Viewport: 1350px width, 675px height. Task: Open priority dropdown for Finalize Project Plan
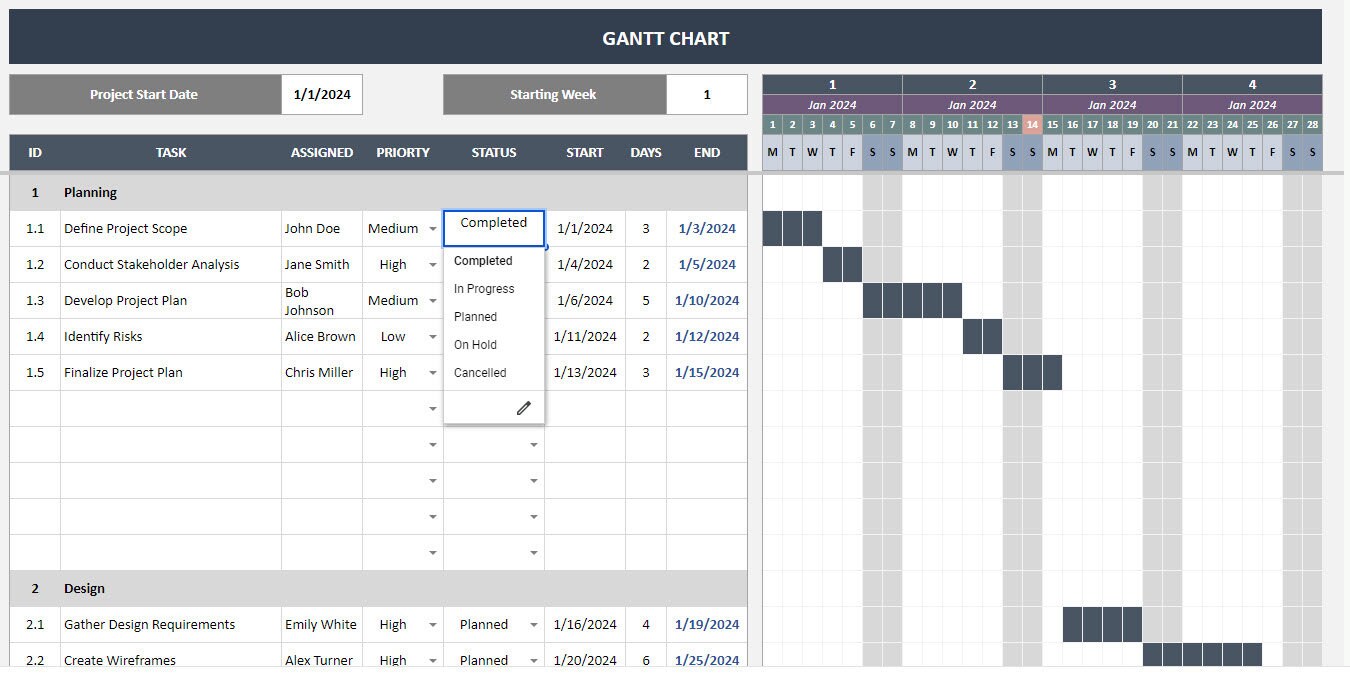point(433,373)
